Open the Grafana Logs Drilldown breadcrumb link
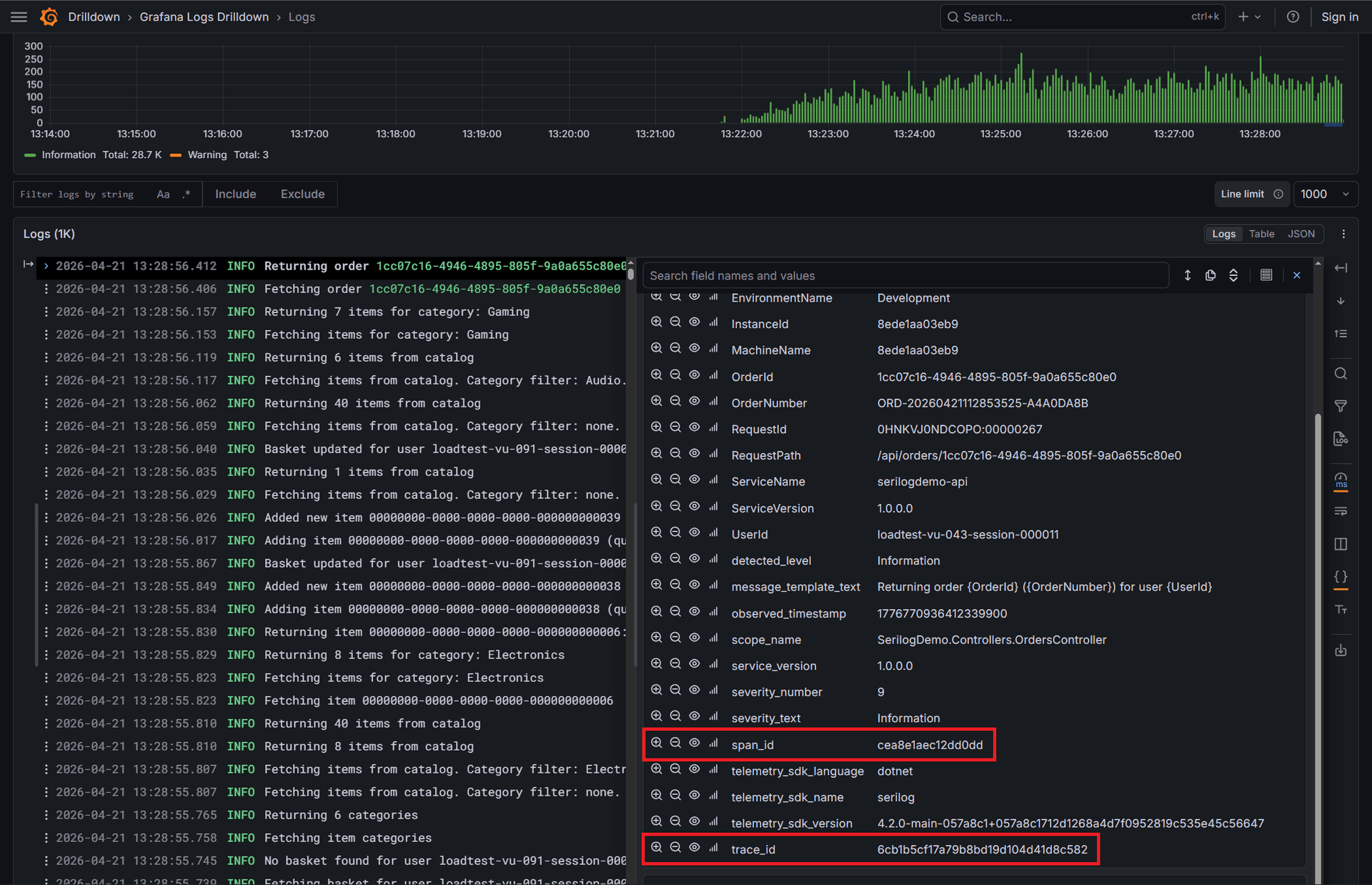Screen dimensions: 1372x885 204,16
